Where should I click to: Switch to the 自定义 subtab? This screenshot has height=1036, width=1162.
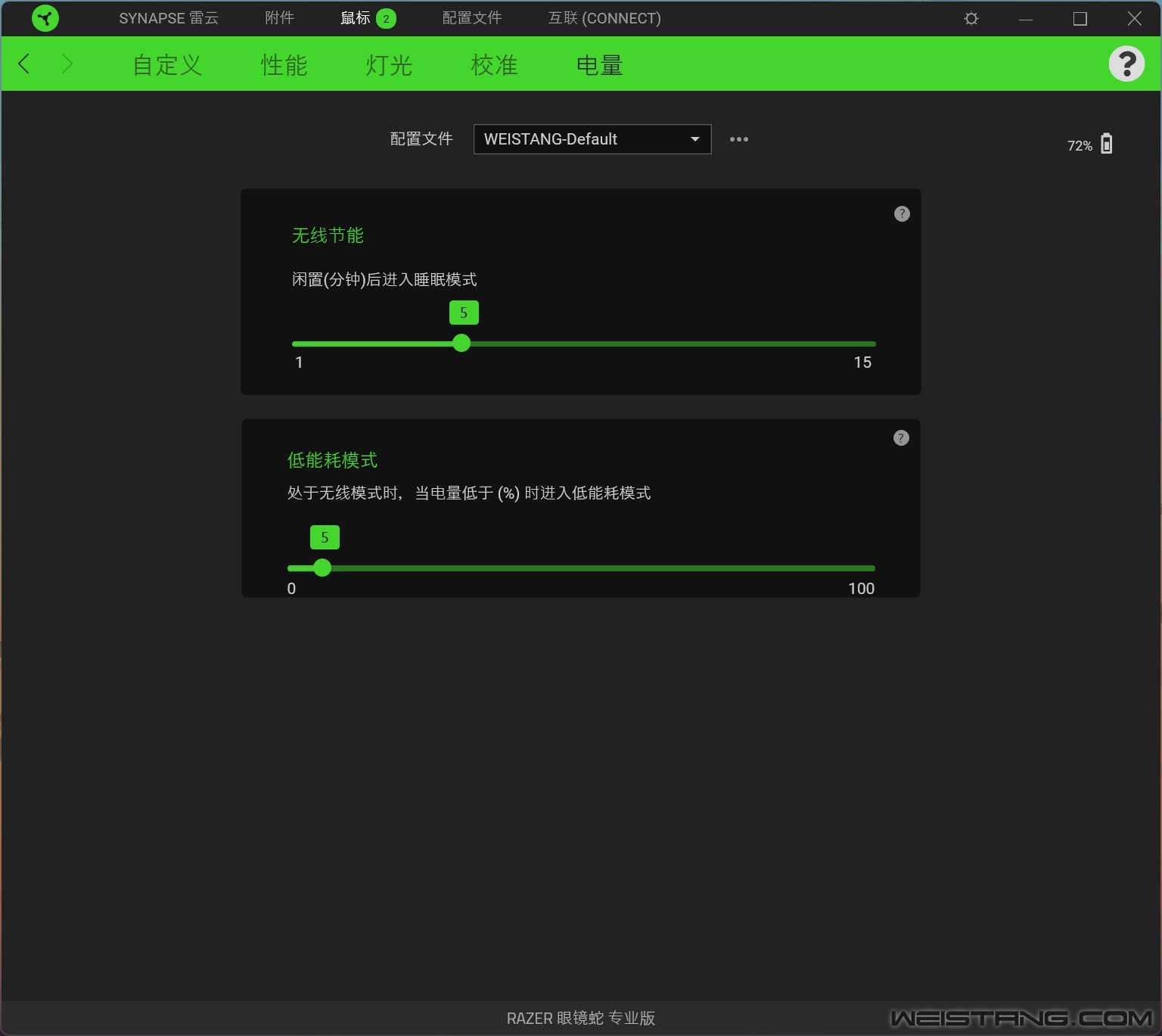point(167,65)
